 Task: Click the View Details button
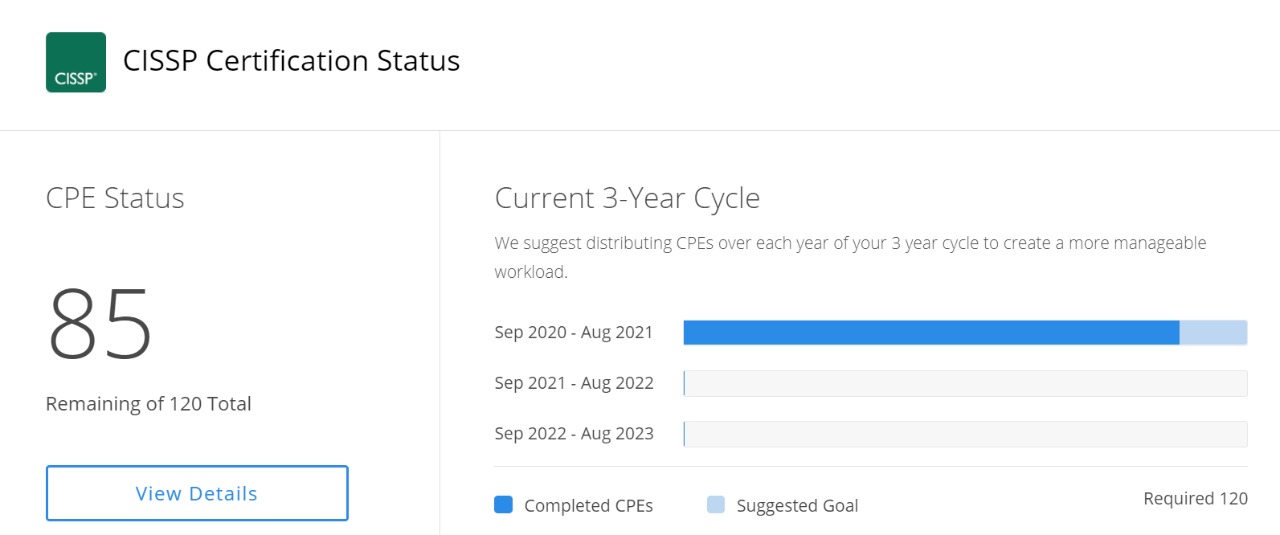pos(197,493)
